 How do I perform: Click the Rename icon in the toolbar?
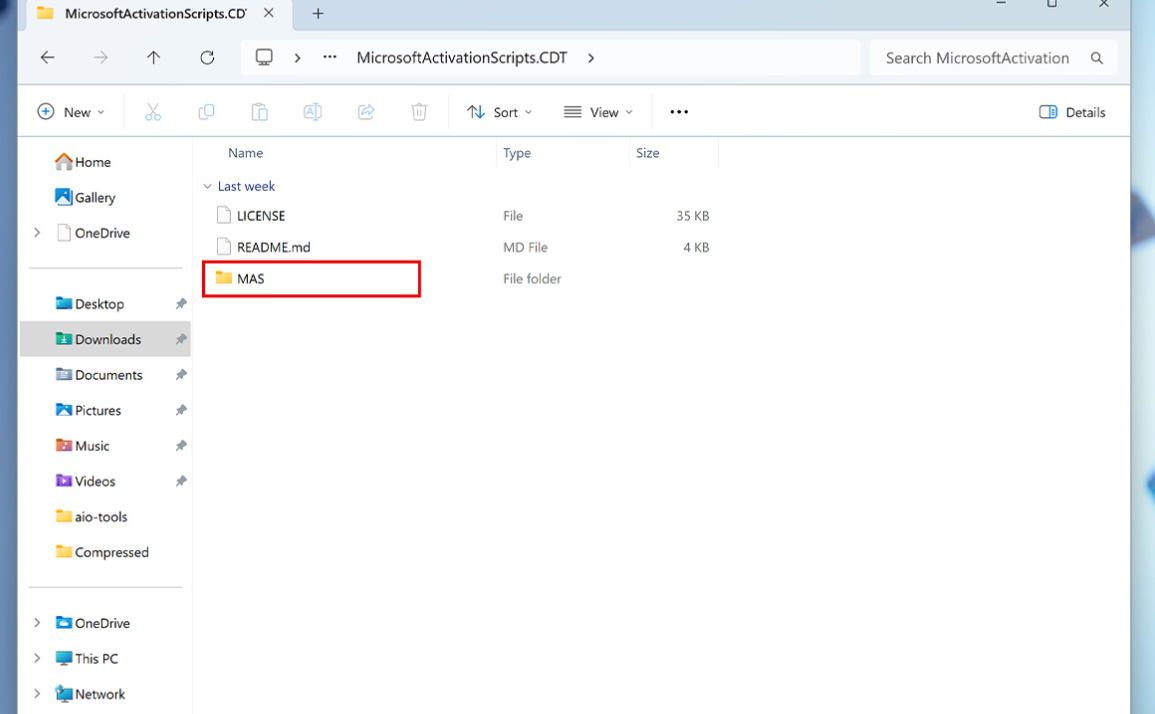click(x=312, y=111)
